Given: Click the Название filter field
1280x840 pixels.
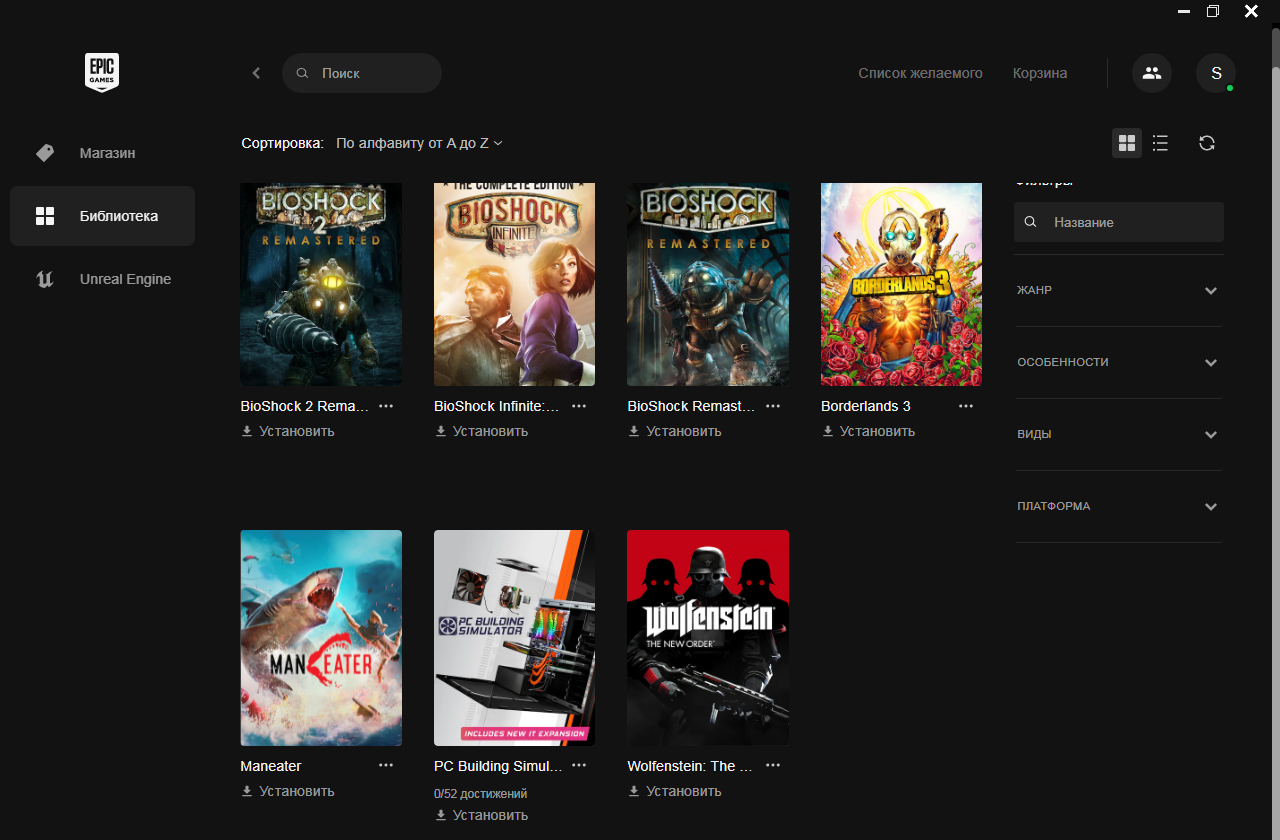Looking at the screenshot, I should pos(1119,222).
